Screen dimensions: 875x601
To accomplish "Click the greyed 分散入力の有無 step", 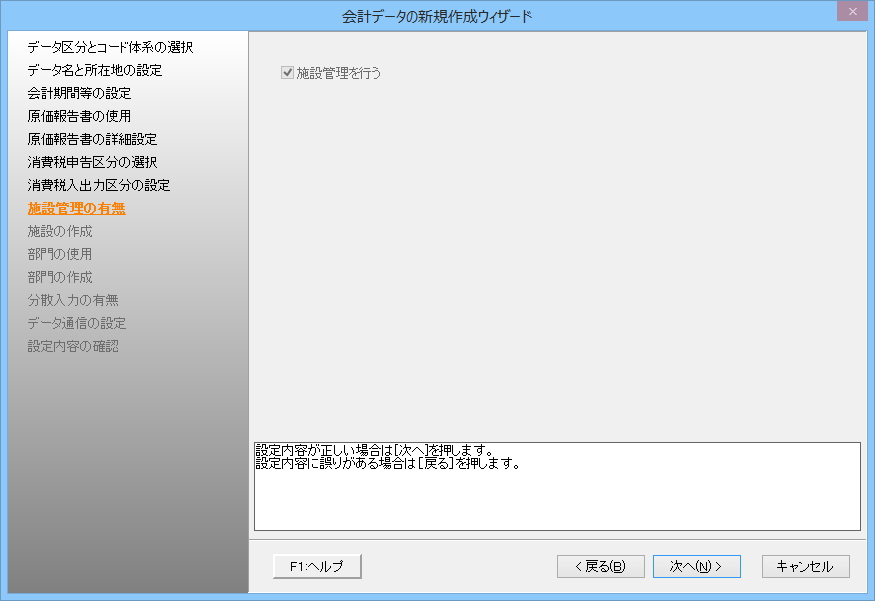I will [73, 300].
